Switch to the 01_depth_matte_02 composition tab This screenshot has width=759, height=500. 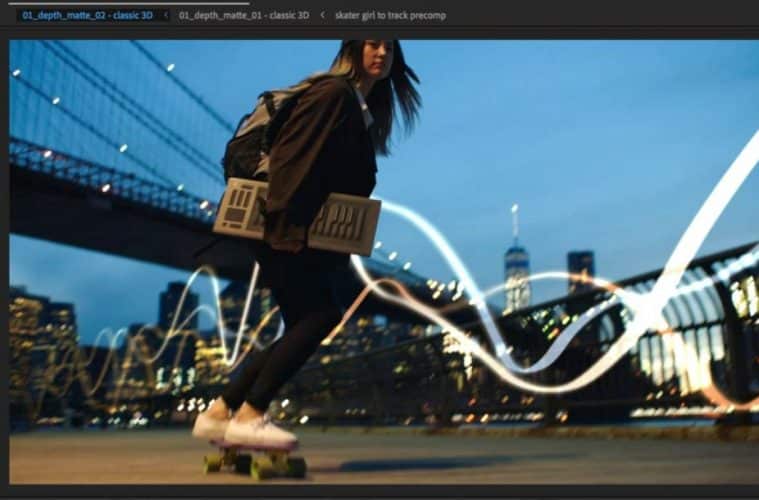[x=86, y=16]
